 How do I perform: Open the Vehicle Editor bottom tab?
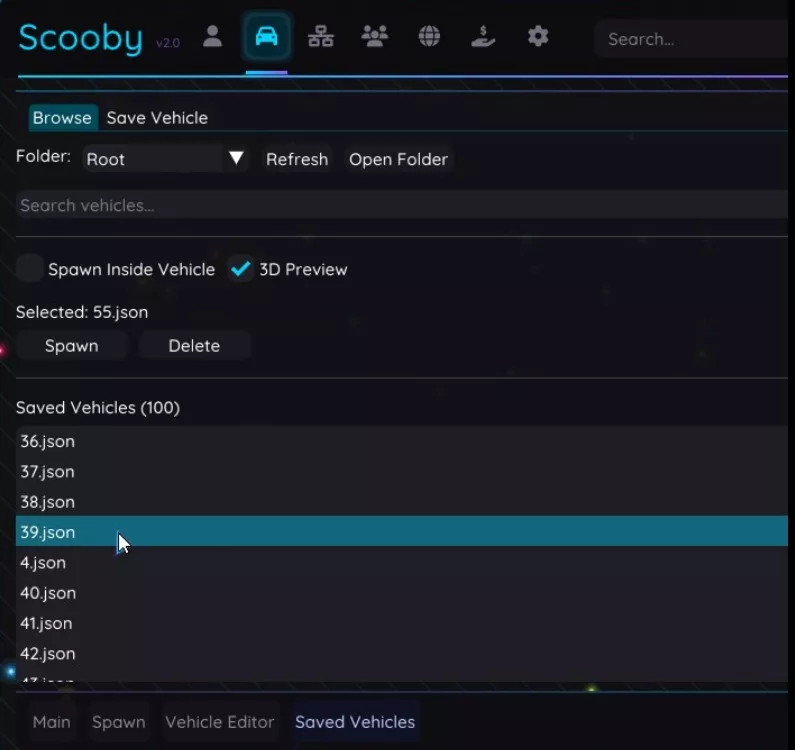tap(220, 722)
